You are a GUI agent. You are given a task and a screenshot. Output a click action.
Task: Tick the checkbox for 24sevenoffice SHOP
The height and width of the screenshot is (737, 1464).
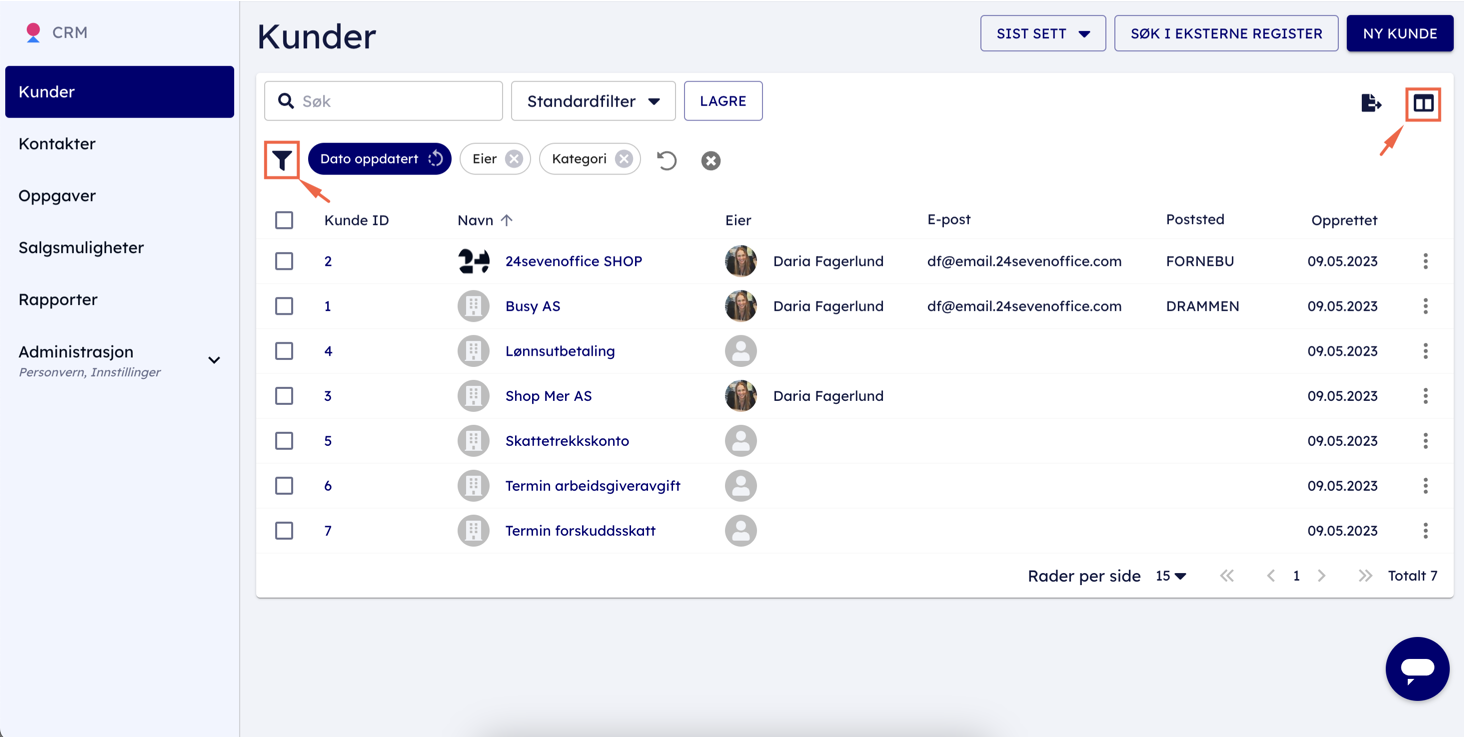284,261
